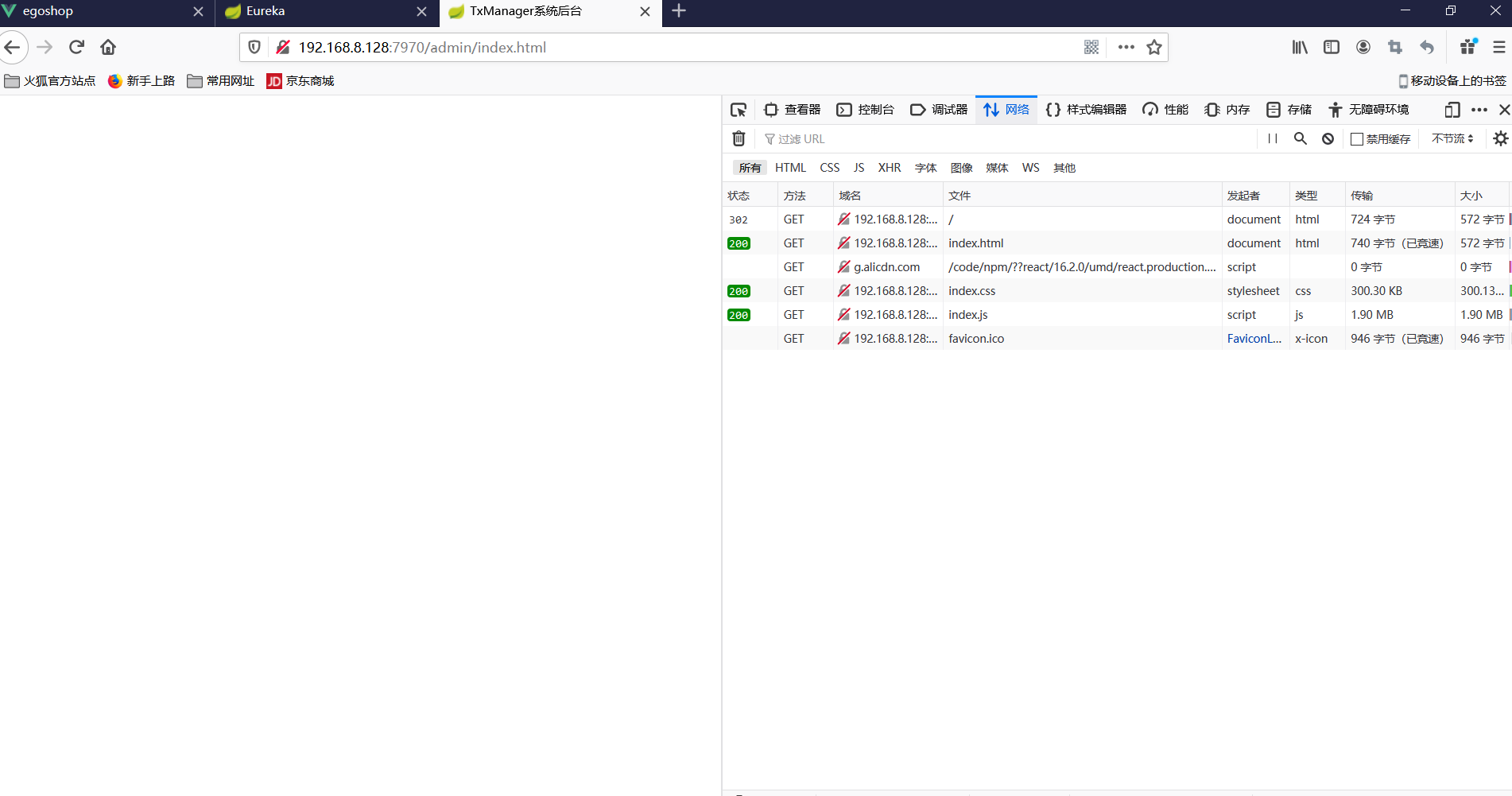Open the tracking protection shield icon
The width and height of the screenshot is (1512, 796).
254,48
